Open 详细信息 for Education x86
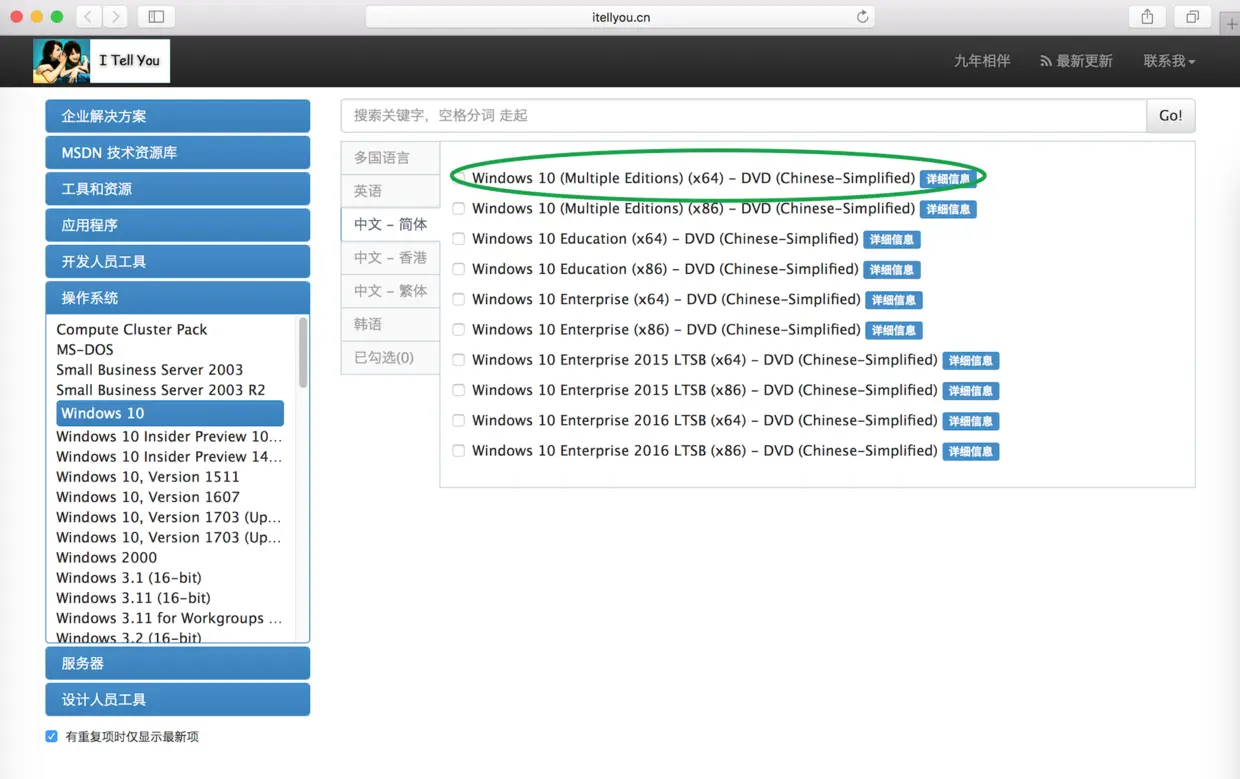Viewport: 1240px width, 779px height. [x=891, y=270]
